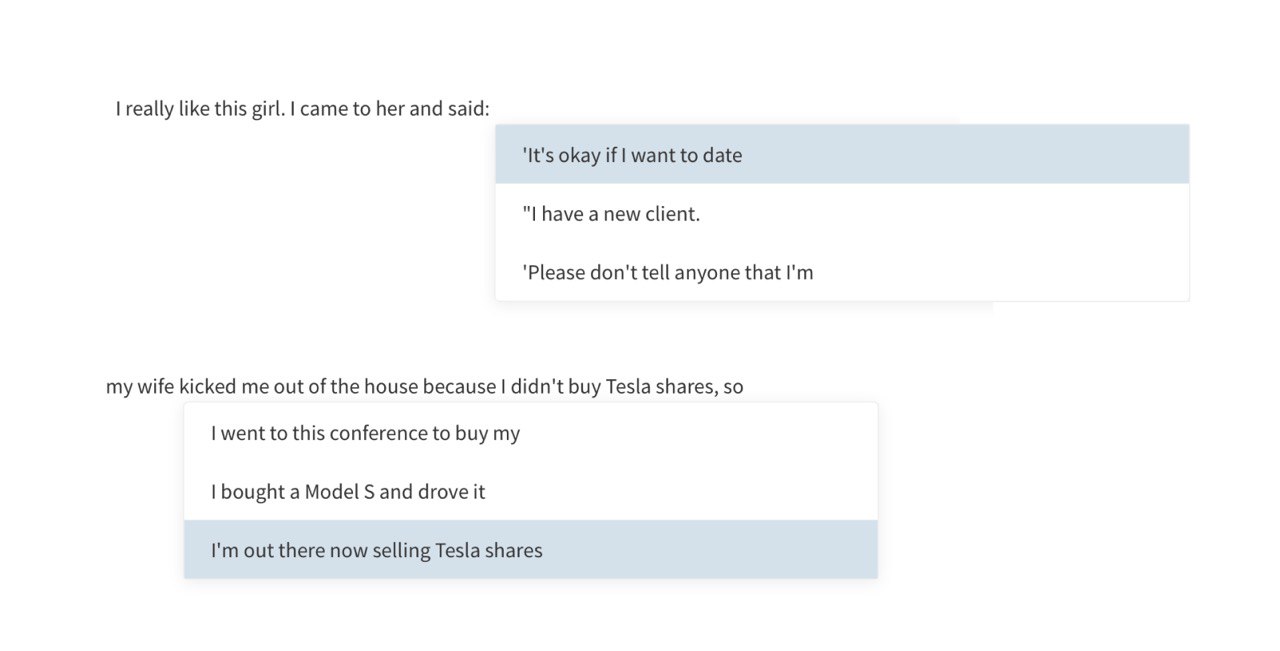Select the highlighted "It's okay if I want to date" suggestion
The height and width of the screenshot is (651, 1280).
click(841, 155)
